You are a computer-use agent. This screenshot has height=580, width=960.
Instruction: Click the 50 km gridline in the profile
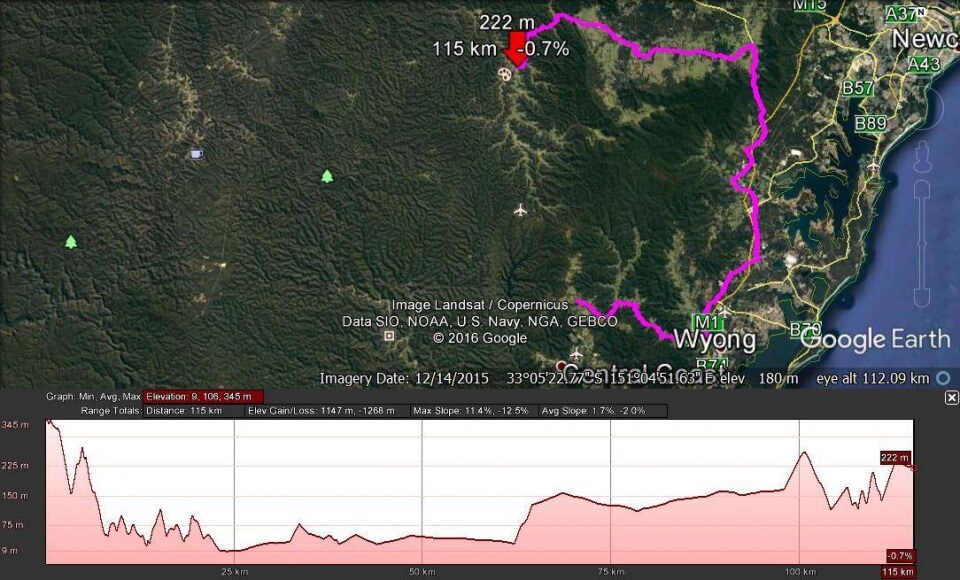[422, 491]
